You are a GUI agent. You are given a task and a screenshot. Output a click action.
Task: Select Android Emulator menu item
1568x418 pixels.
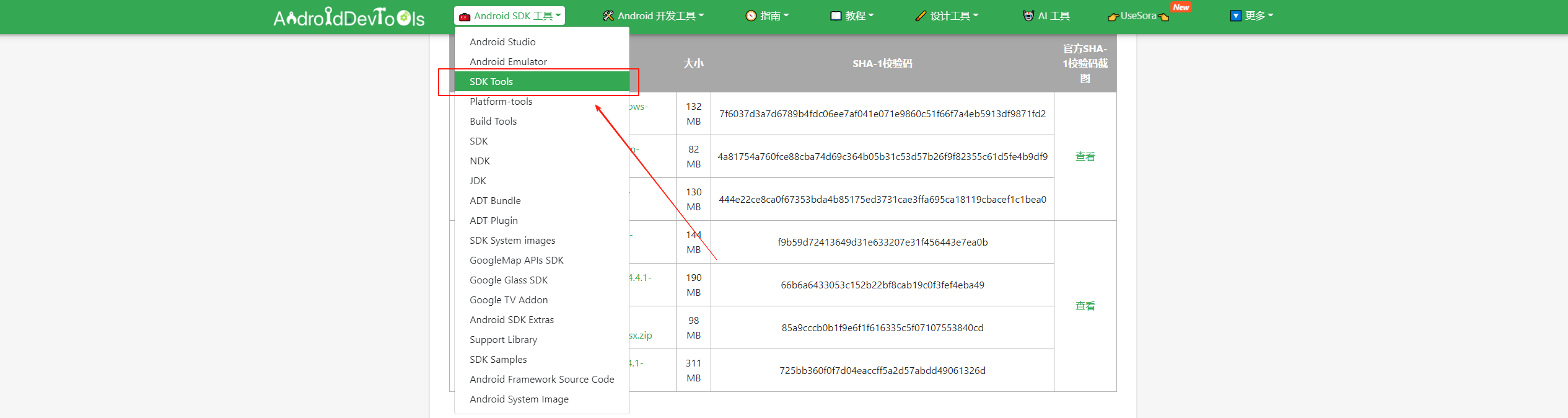[x=542, y=61]
